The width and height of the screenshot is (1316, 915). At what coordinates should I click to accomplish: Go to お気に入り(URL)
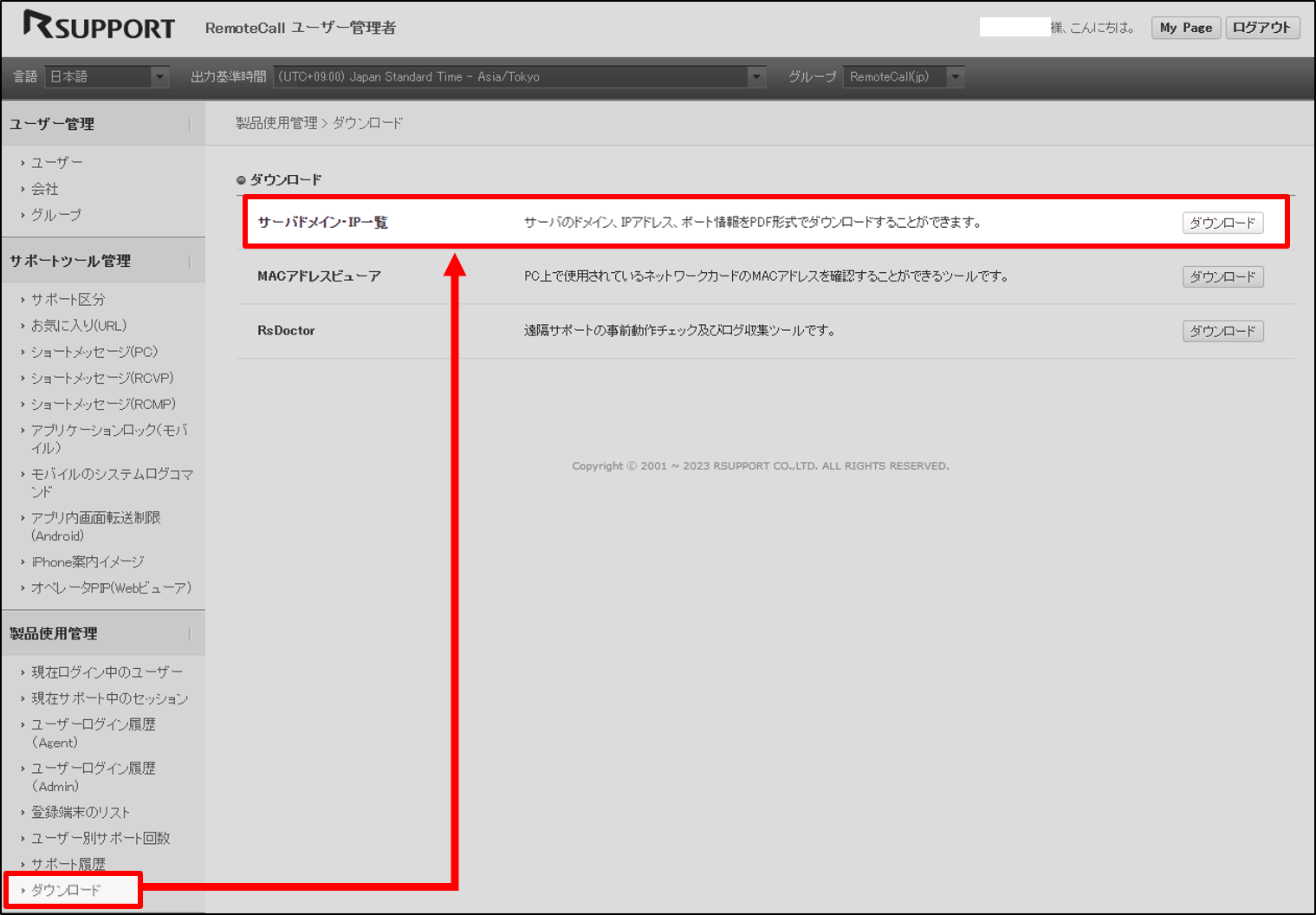(x=79, y=325)
